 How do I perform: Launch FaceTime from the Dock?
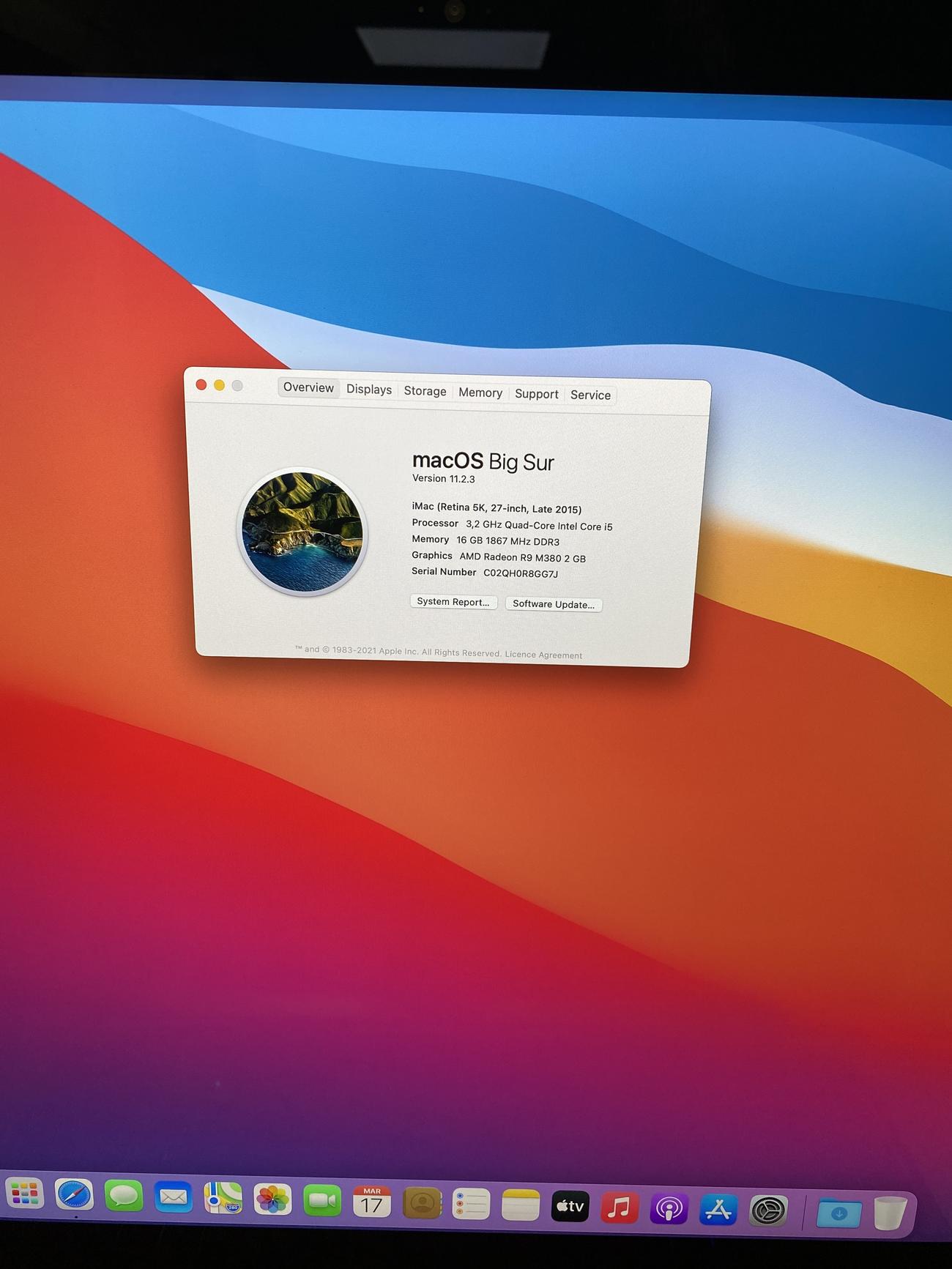[322, 1201]
